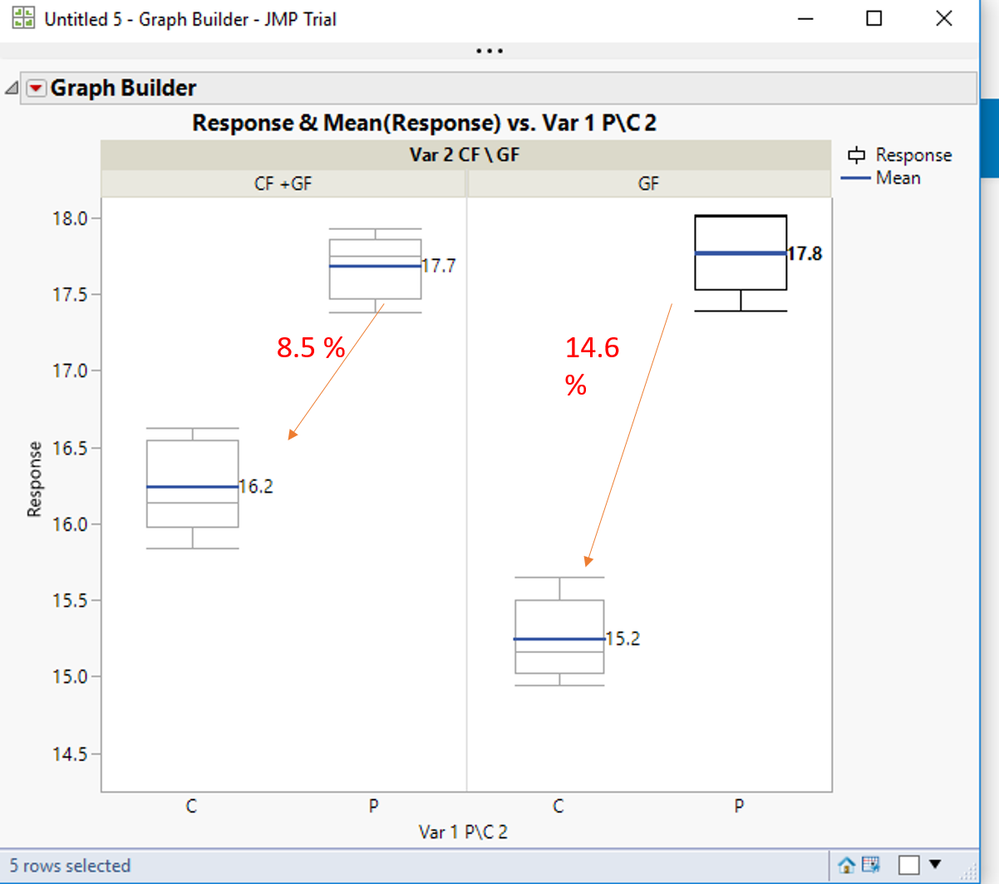
Task: Click the JMP window icon in title bar
Action: [x=24, y=18]
